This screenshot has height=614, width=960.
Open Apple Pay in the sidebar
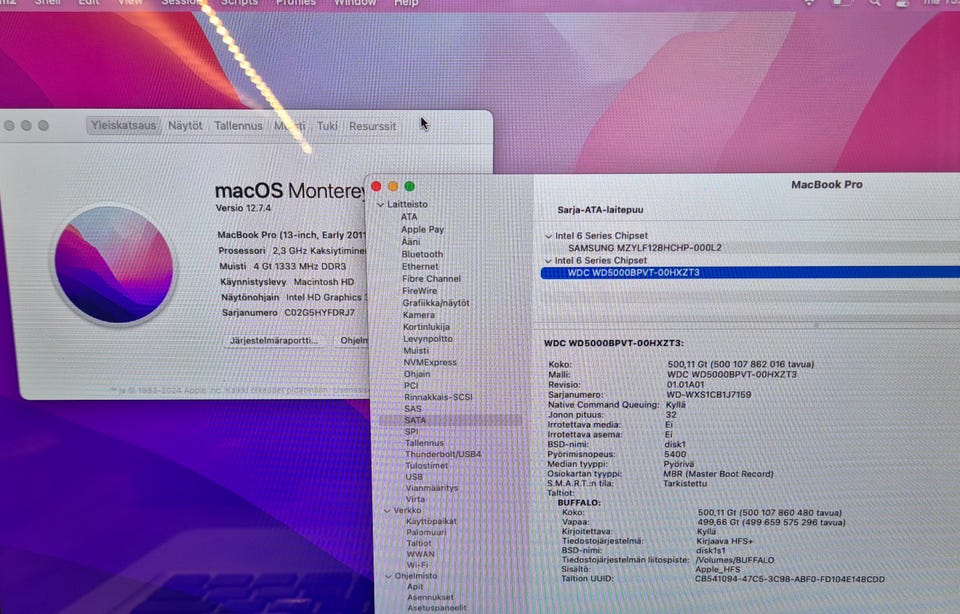422,229
